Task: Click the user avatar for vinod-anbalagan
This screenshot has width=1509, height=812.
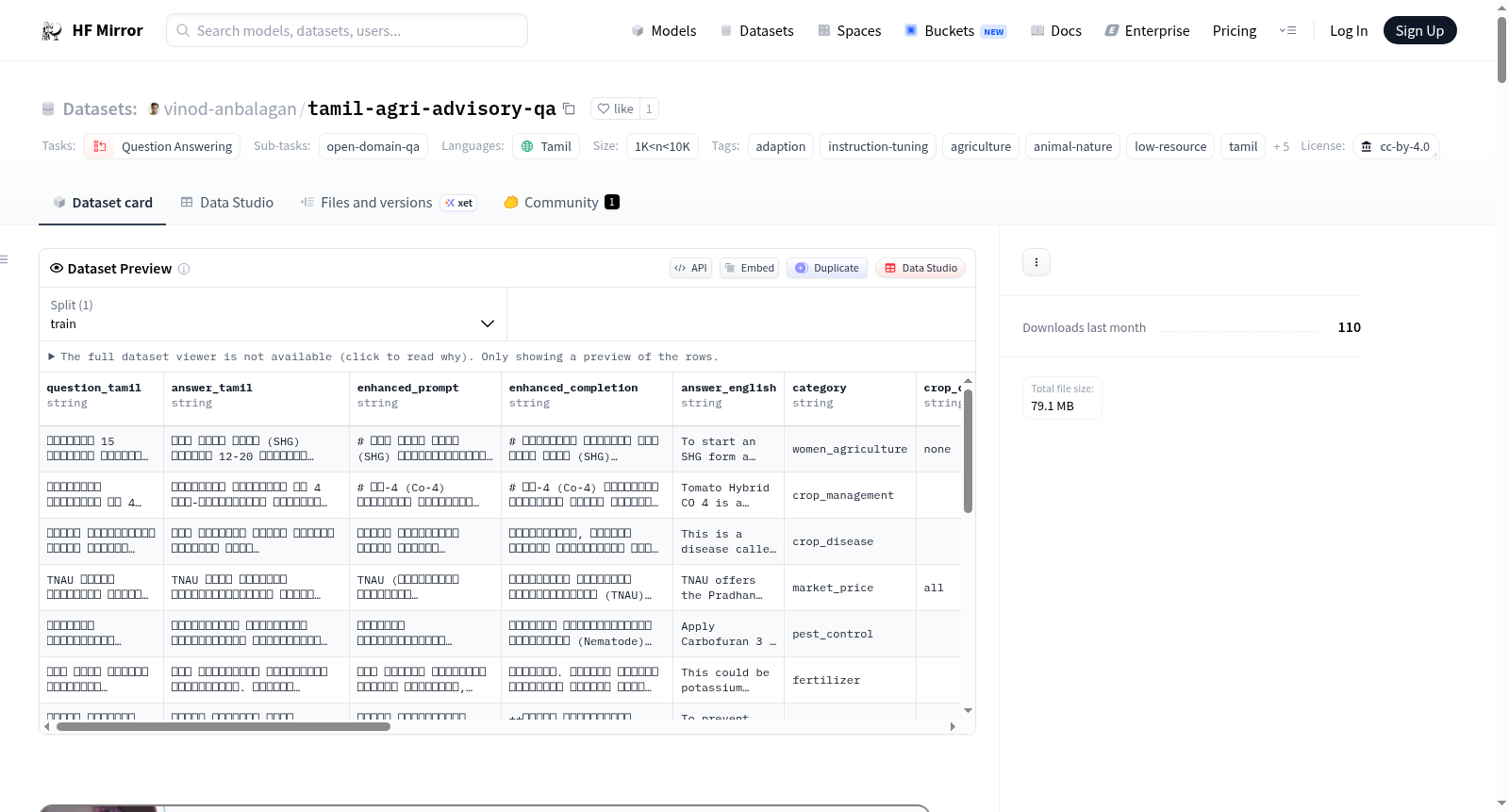Action: pyautogui.click(x=154, y=108)
